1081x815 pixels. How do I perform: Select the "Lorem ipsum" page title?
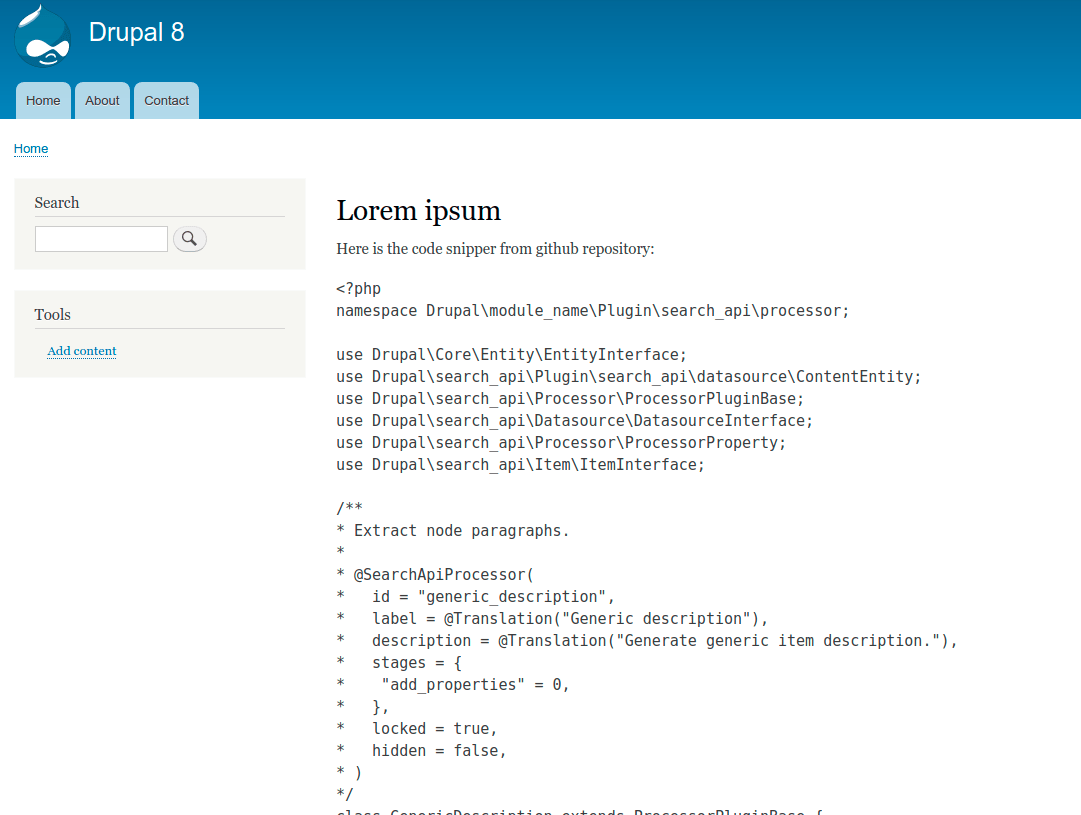[418, 210]
